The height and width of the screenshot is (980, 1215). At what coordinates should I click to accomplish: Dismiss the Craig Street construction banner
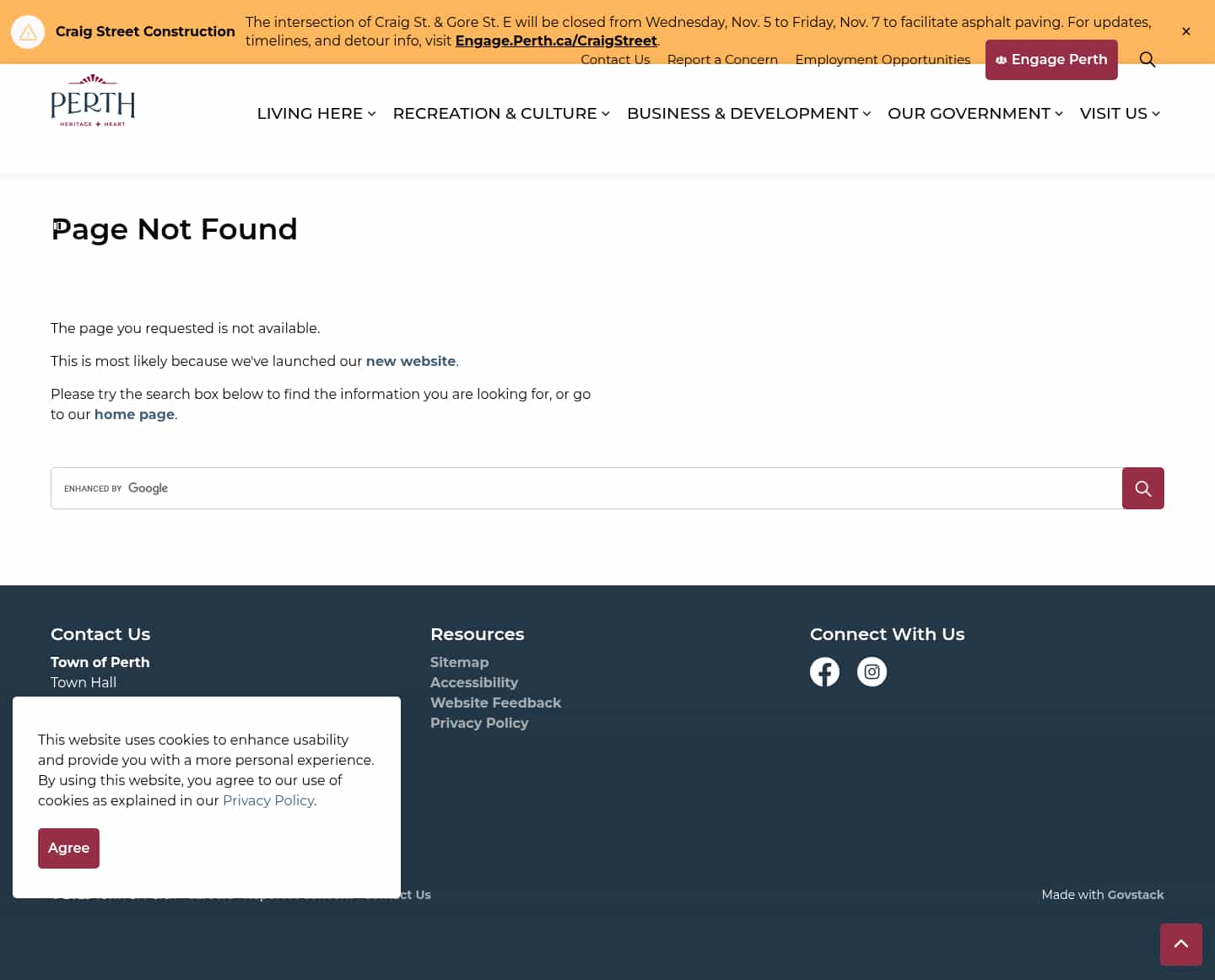coord(1186,31)
